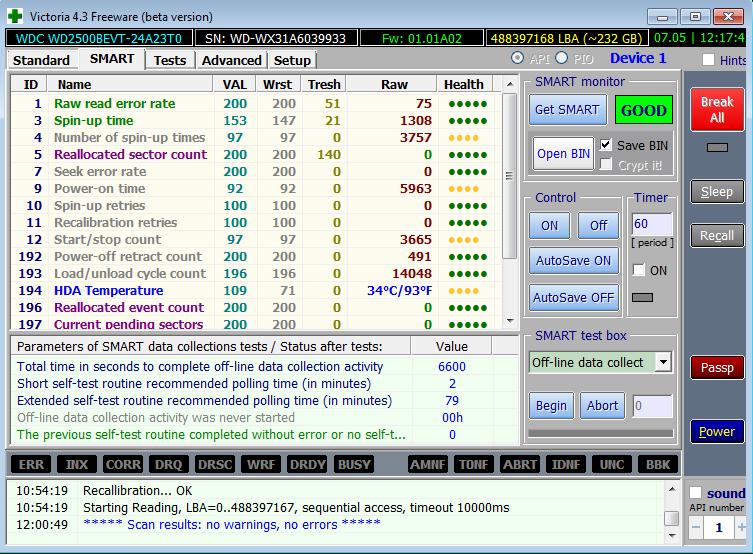Select the HDA Temperature row
Viewport: 753px width, 554px height.
[255, 290]
